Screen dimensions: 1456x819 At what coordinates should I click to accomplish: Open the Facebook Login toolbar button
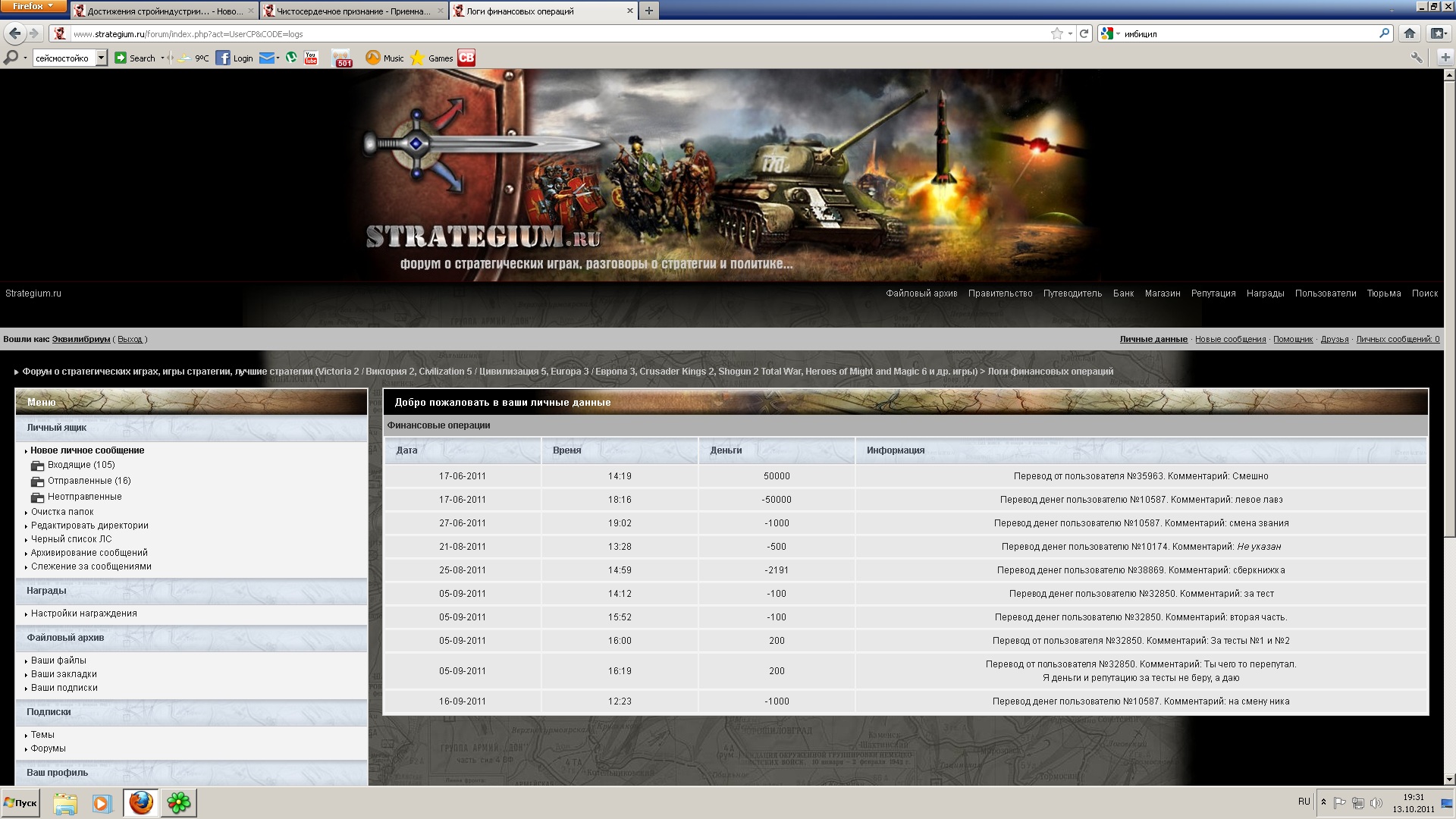[234, 58]
